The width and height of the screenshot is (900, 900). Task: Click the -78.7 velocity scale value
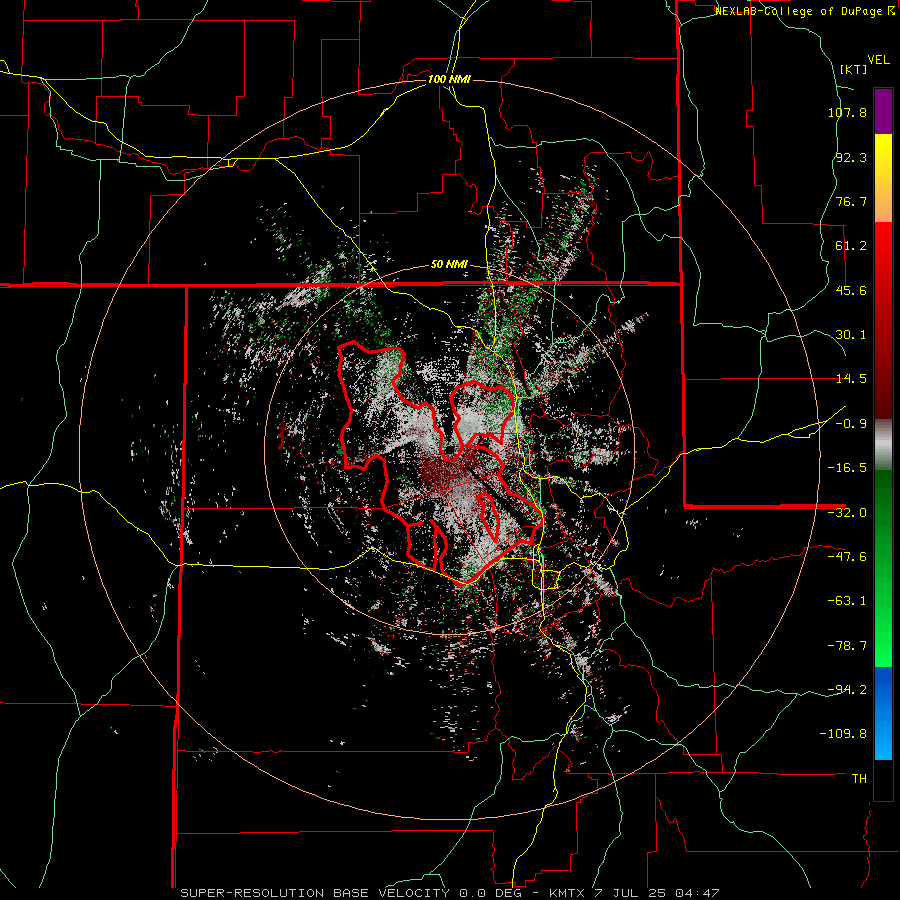(847, 646)
